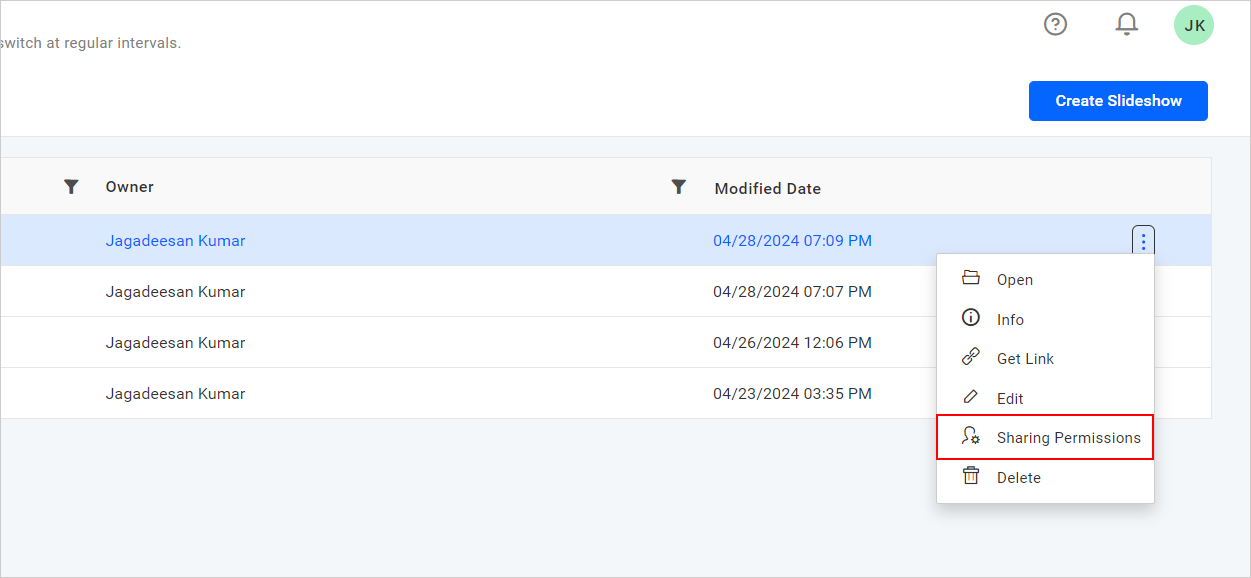Screen dimensions: 1251x578
Task: Click the Info circle icon
Action: 970,318
